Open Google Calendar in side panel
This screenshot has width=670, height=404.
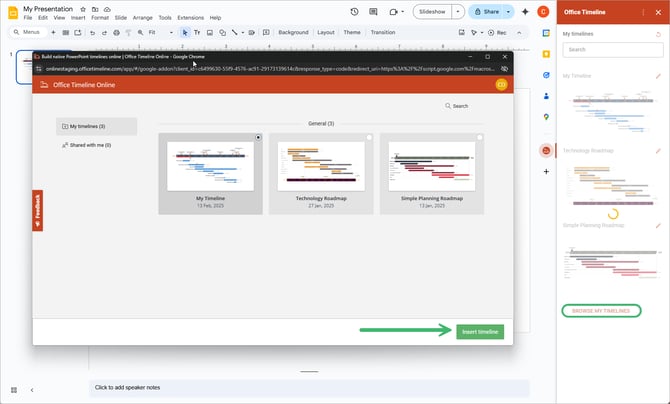[546, 33]
